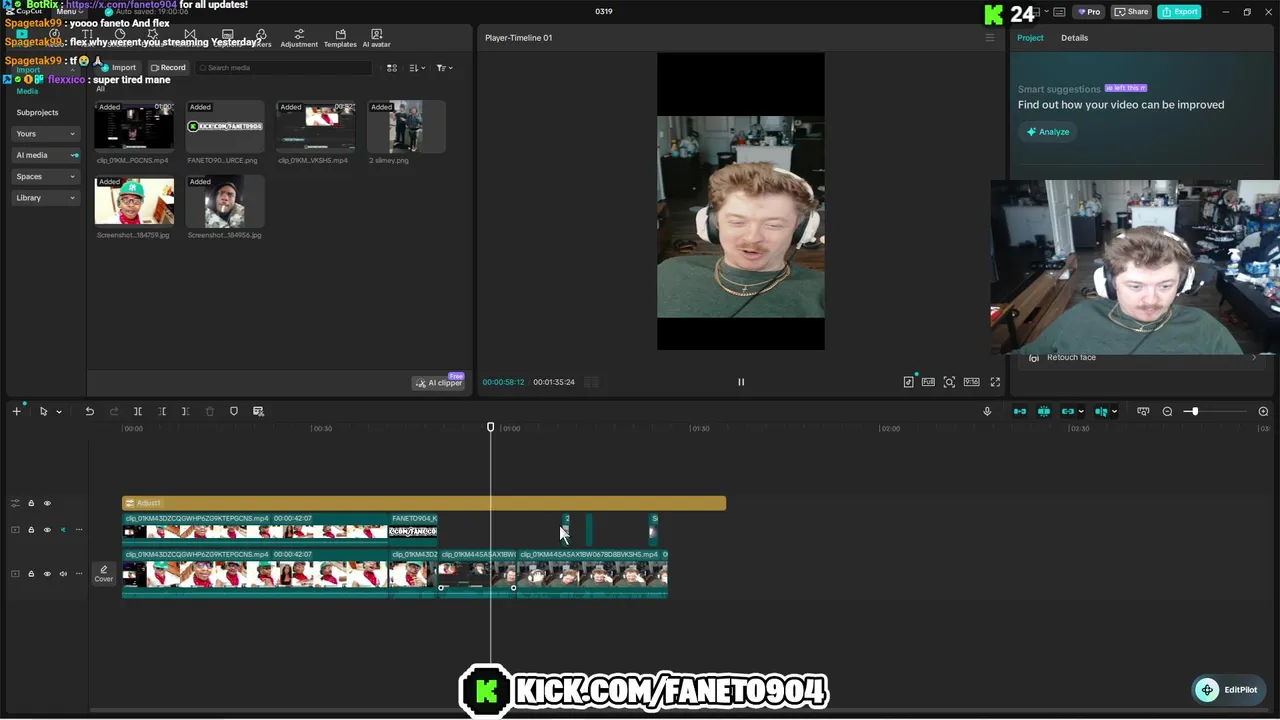
Task: Switch to the Details tab
Action: pyautogui.click(x=1074, y=38)
